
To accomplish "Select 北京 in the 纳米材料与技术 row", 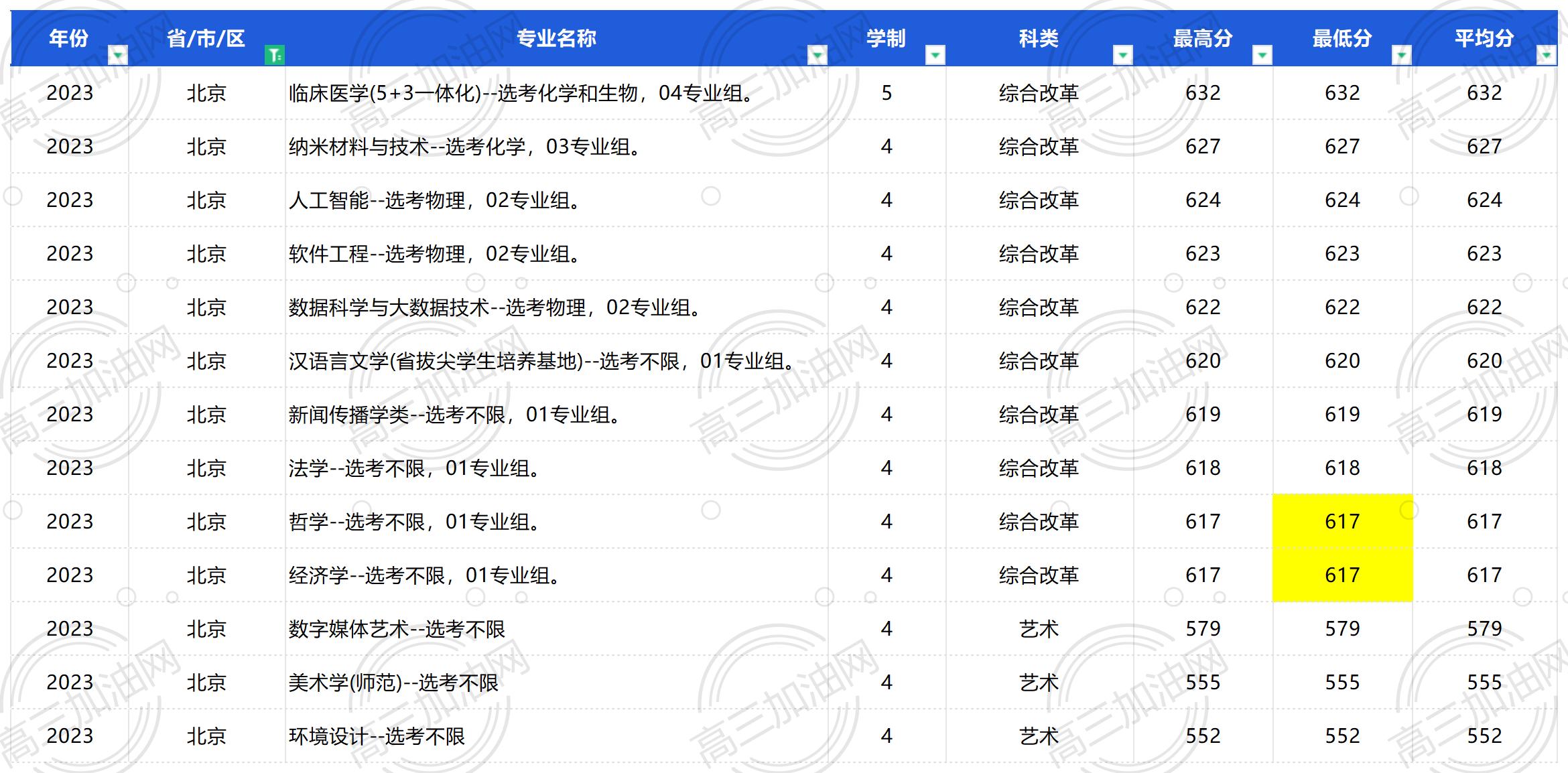I will 207,147.
